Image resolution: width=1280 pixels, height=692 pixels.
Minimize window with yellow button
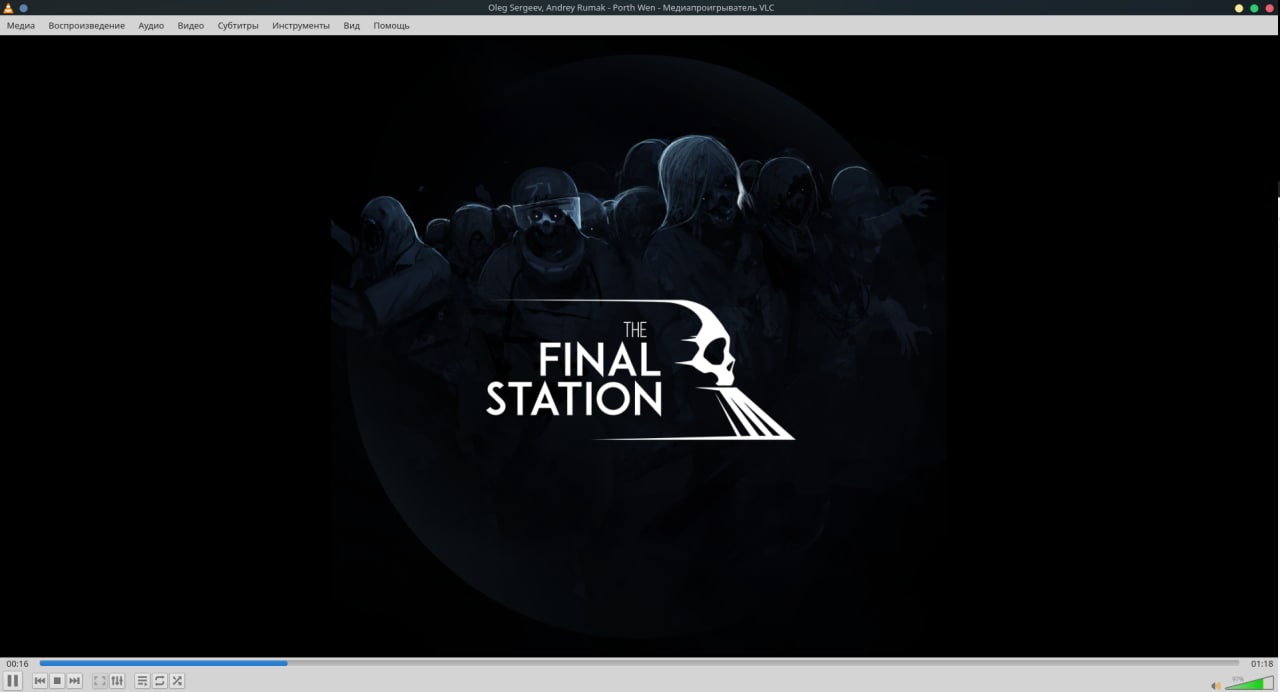click(x=1239, y=8)
